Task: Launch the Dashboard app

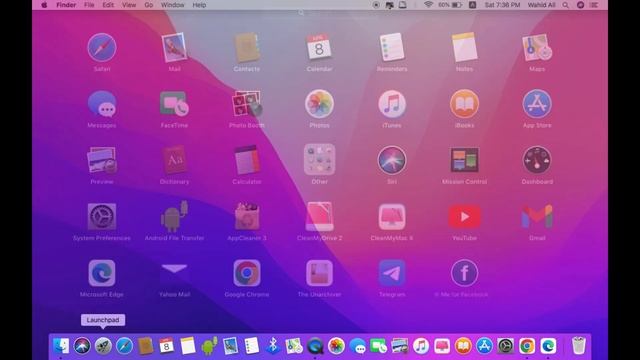Action: [x=537, y=160]
